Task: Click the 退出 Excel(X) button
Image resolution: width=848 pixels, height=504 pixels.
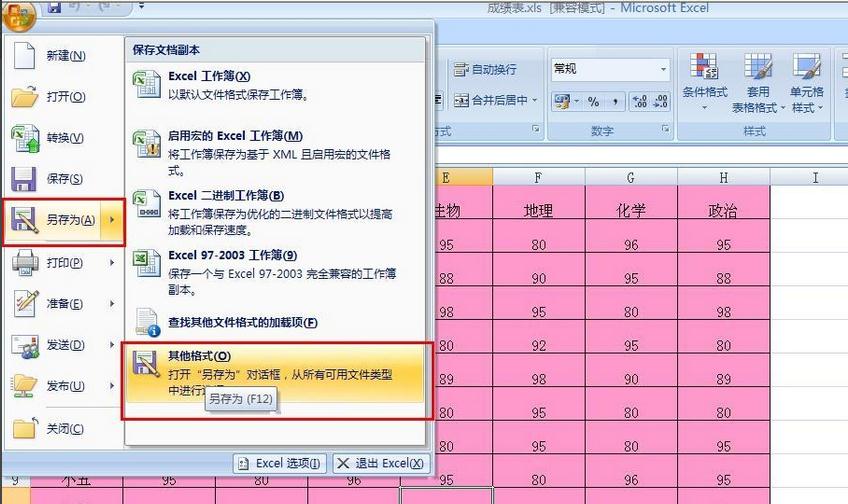Action: coord(381,463)
